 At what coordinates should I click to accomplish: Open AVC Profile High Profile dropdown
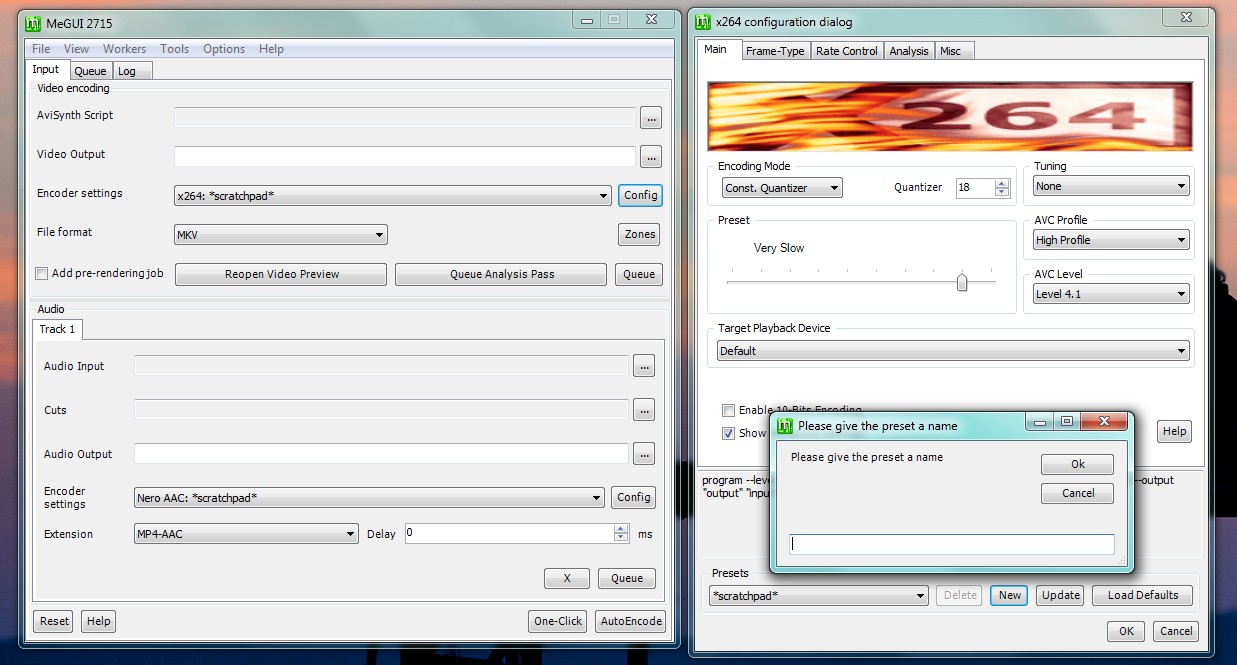pos(1111,240)
